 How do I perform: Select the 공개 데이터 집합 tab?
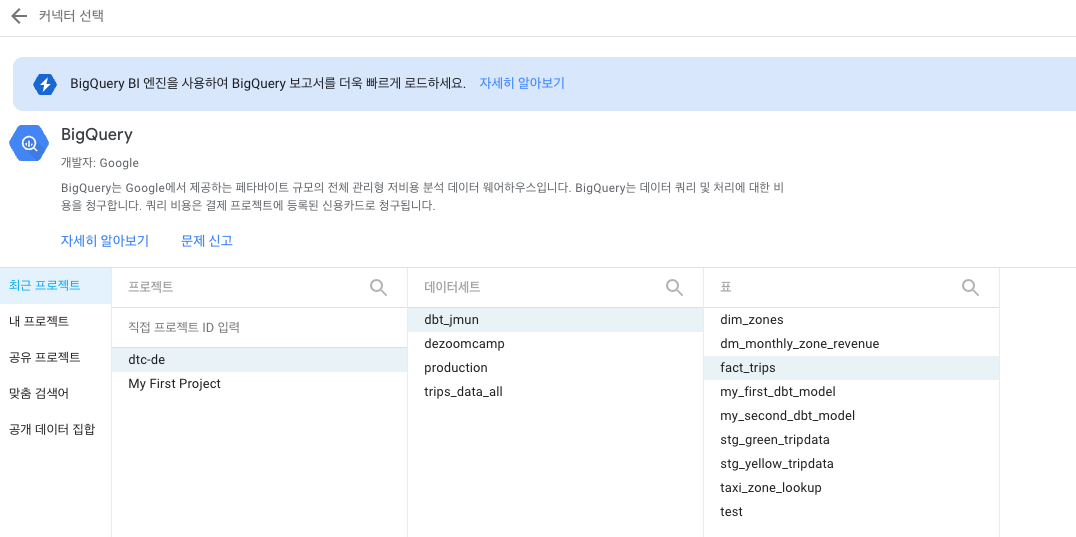tap(56, 430)
